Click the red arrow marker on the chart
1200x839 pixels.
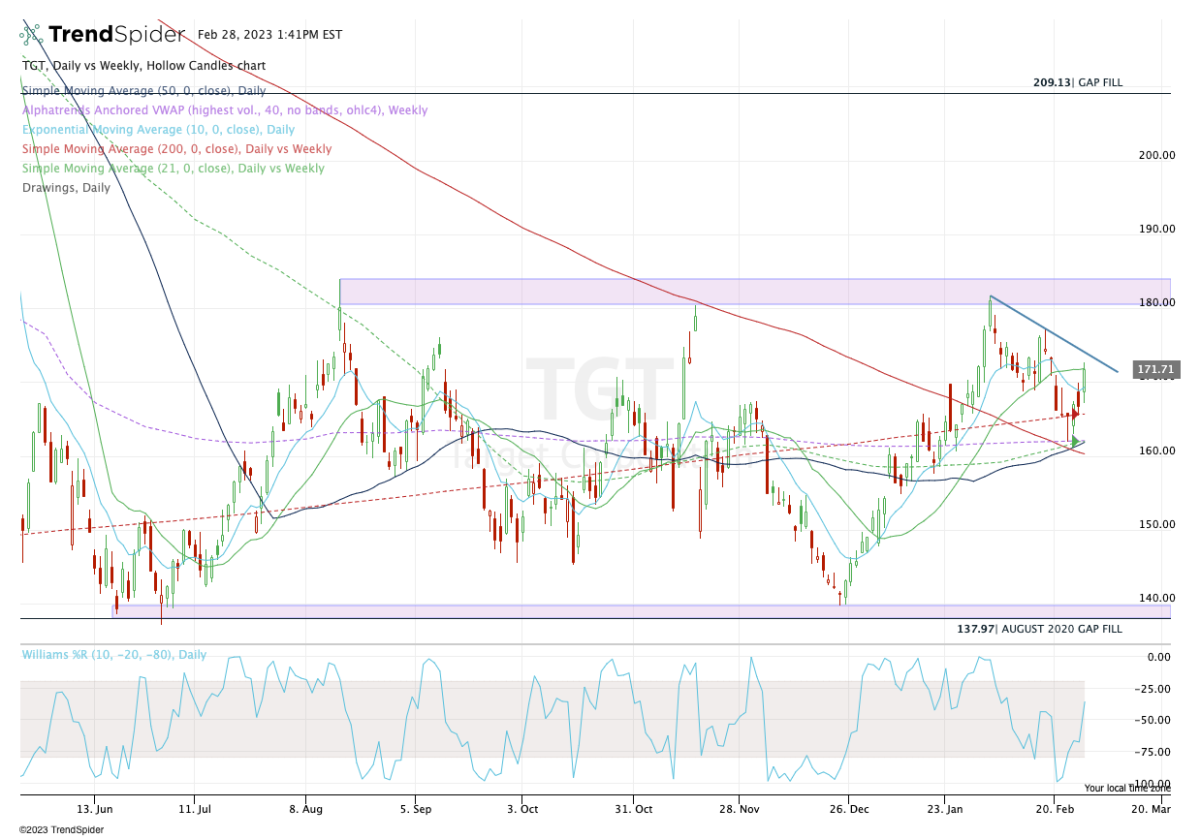1075,414
